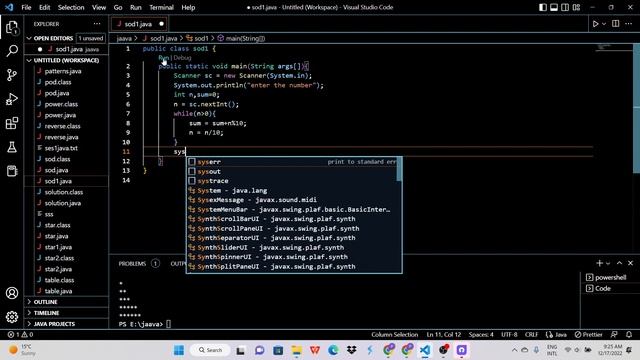The height and width of the screenshot is (360, 640).
Task: Open notifications bell in status bar
Action: pyautogui.click(x=629, y=334)
